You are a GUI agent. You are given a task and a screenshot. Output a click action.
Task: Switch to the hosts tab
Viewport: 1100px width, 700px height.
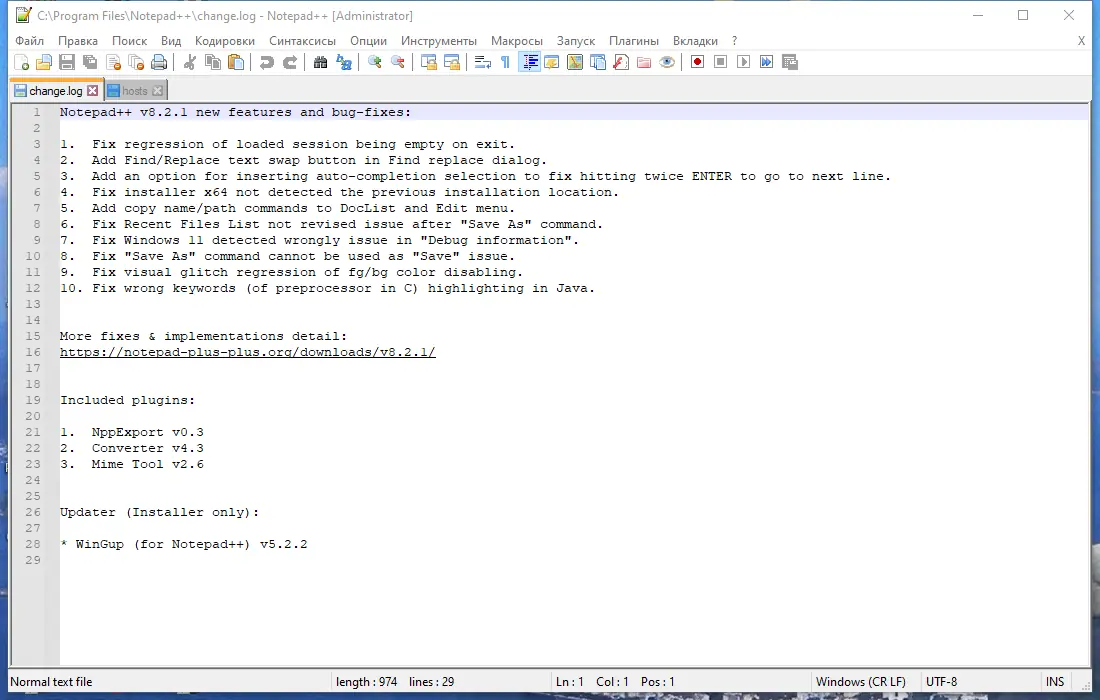point(135,91)
